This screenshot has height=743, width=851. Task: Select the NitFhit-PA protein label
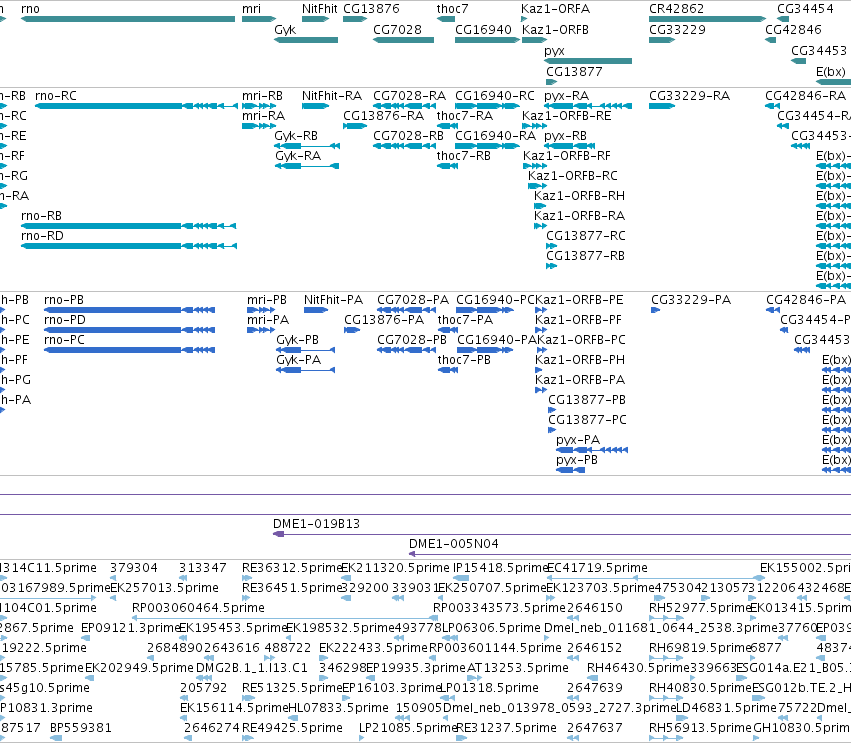click(333, 300)
